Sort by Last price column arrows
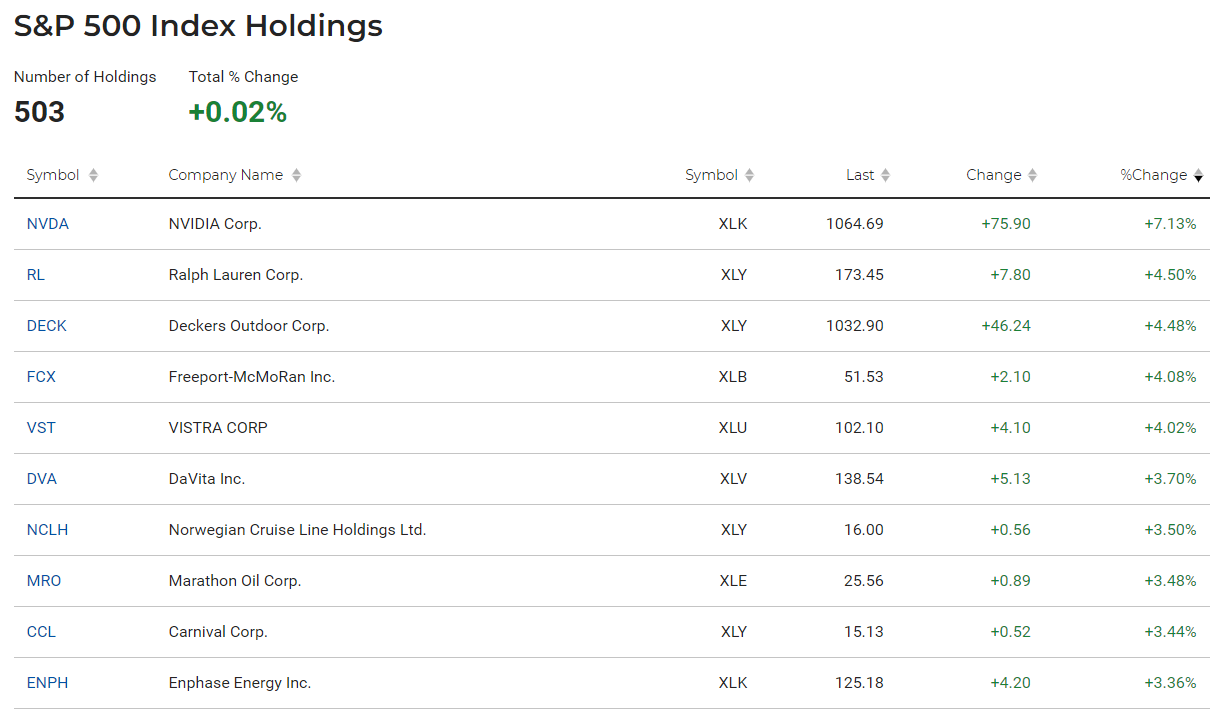1231x718 pixels. 886,175
